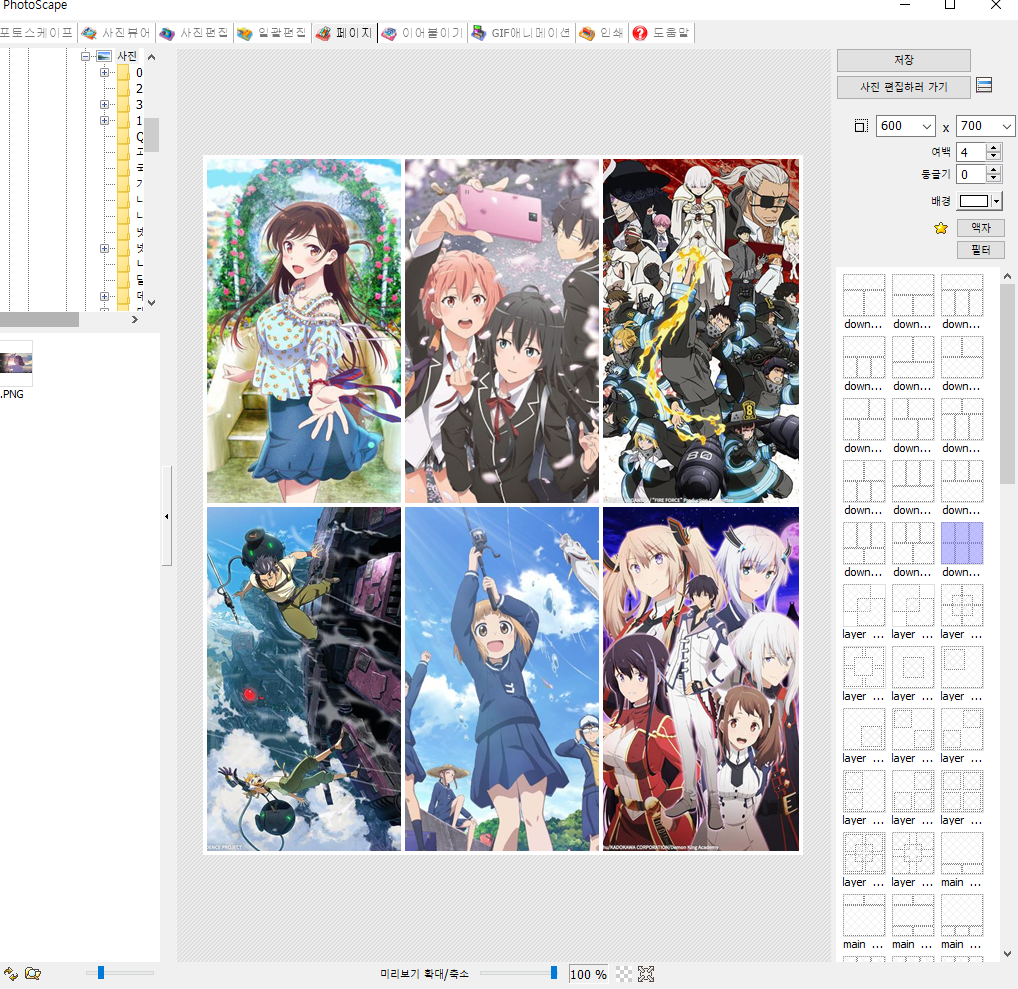Click the climbing characters collage cell

pyautogui.click(x=304, y=679)
